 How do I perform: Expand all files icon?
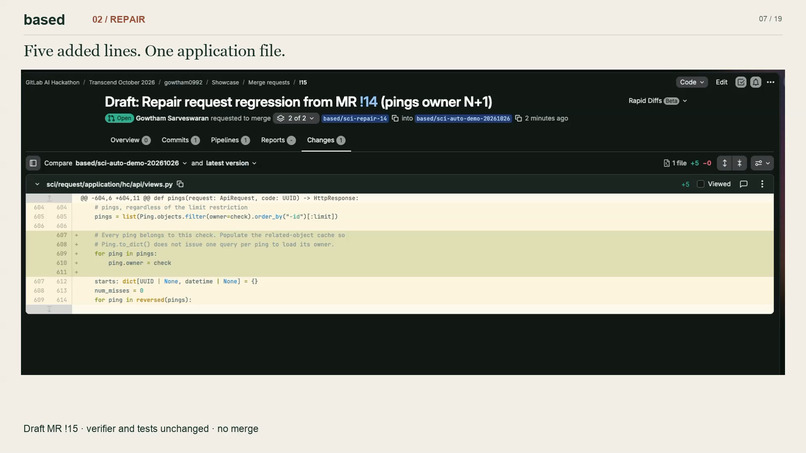[724, 163]
